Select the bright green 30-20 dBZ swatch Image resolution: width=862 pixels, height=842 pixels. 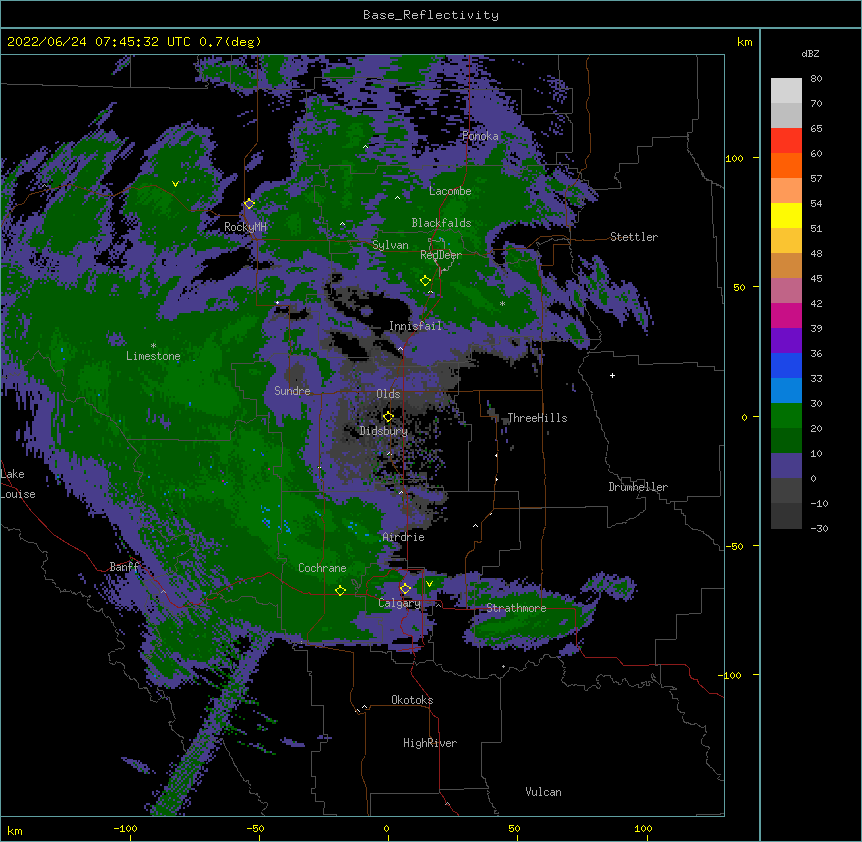click(786, 416)
